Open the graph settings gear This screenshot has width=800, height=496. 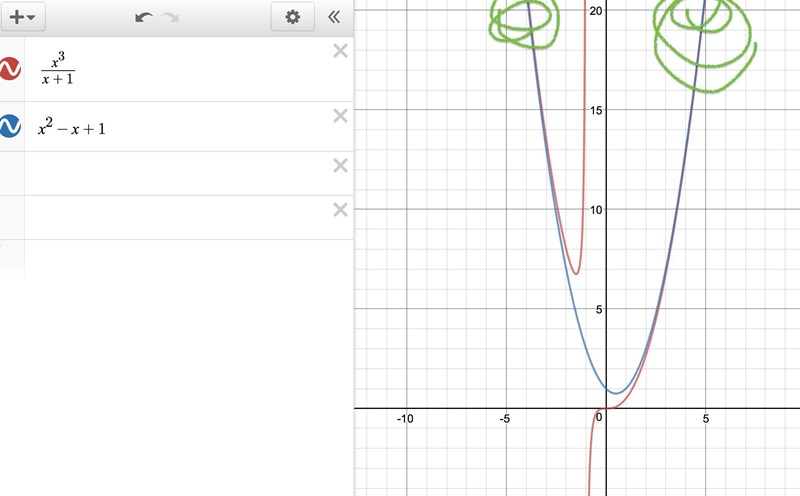click(292, 17)
